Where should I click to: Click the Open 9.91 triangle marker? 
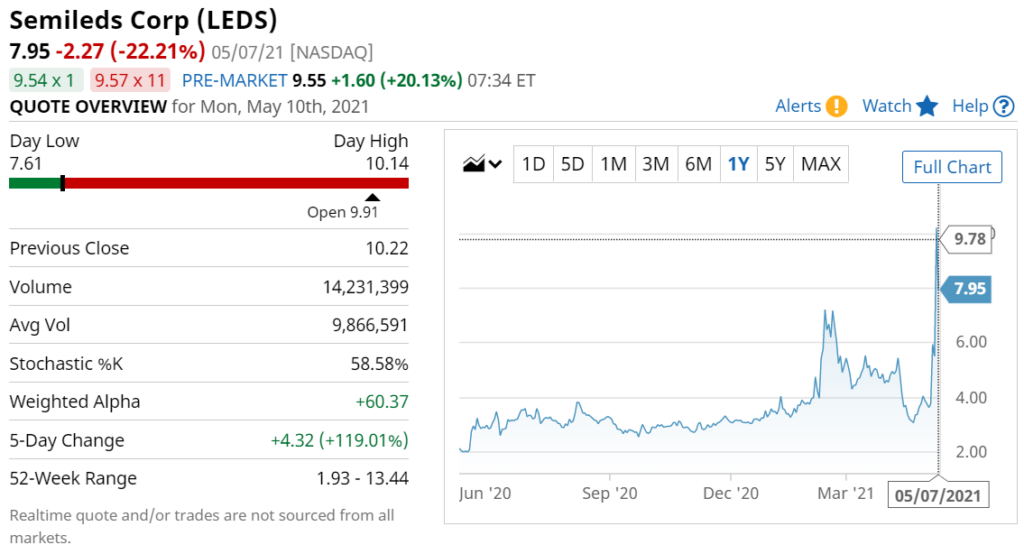click(x=372, y=197)
